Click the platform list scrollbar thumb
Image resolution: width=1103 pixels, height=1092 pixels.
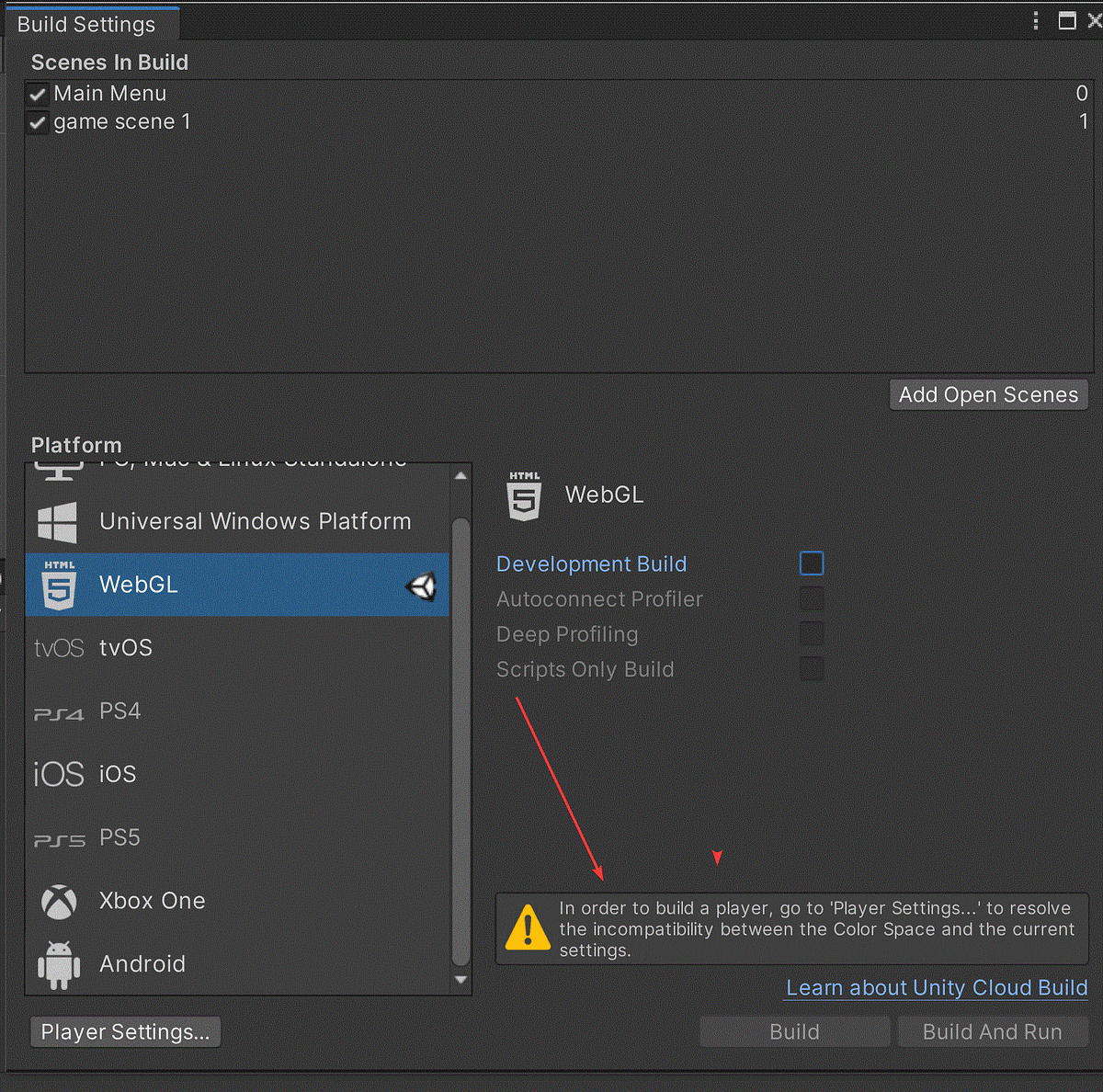461,741
